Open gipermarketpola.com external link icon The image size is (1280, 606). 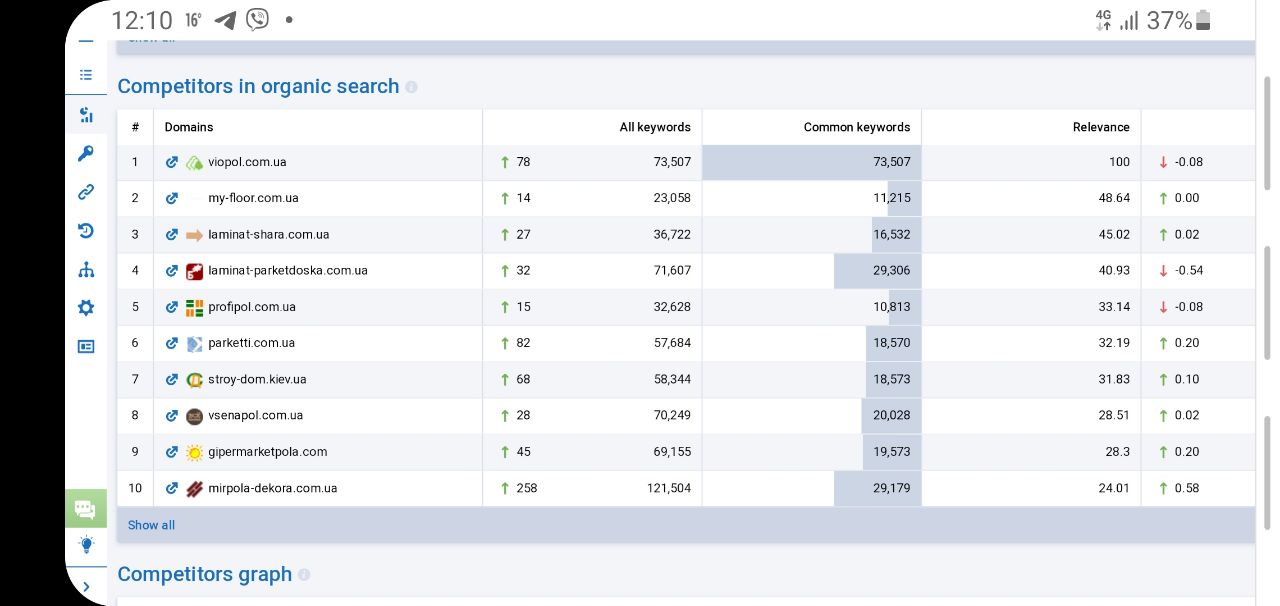coord(172,452)
